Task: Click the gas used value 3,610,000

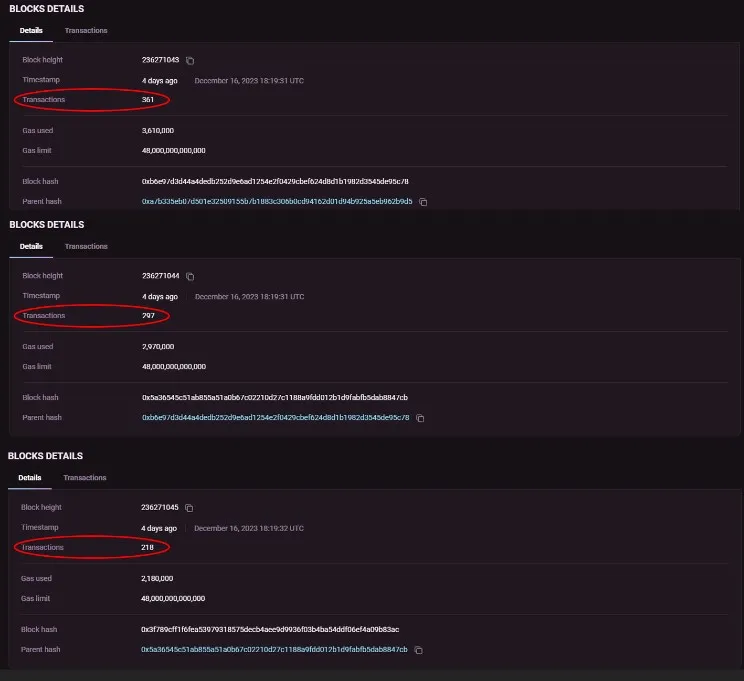Action: coord(158,131)
